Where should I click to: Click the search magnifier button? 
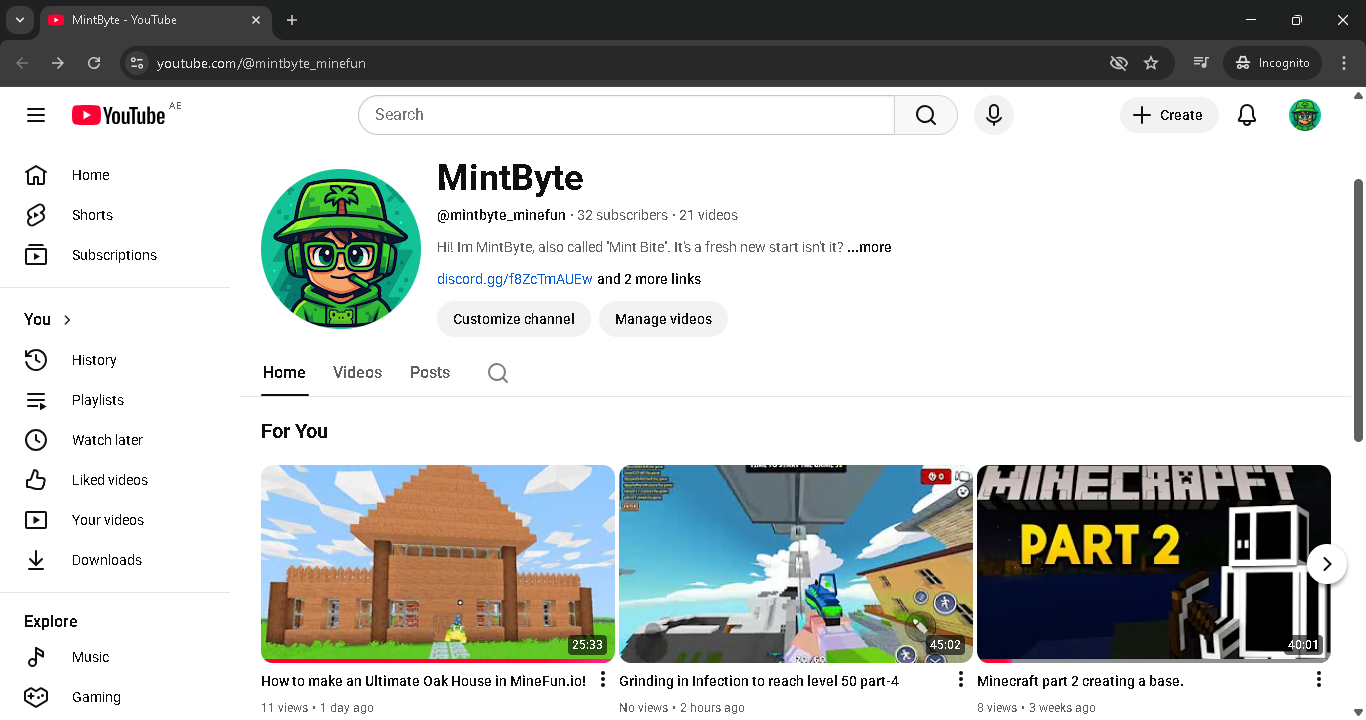click(x=925, y=115)
